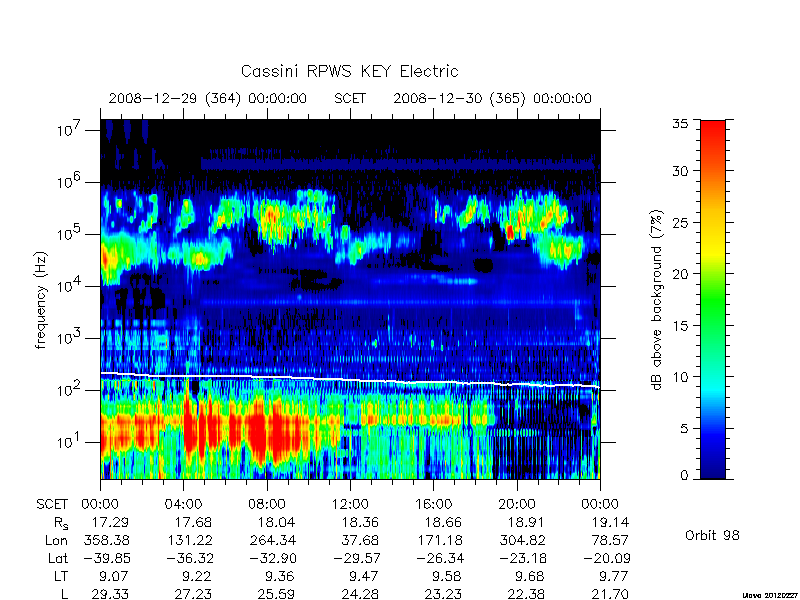The height and width of the screenshot is (600, 800).
Task: Click the color bar gradient scale
Action: 713,299
